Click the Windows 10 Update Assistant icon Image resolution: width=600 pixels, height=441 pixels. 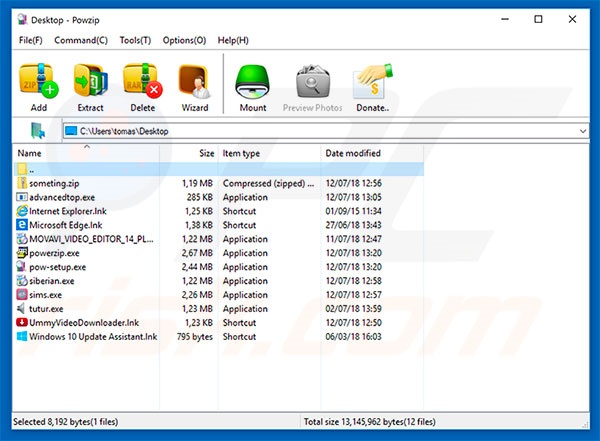(x=22, y=336)
